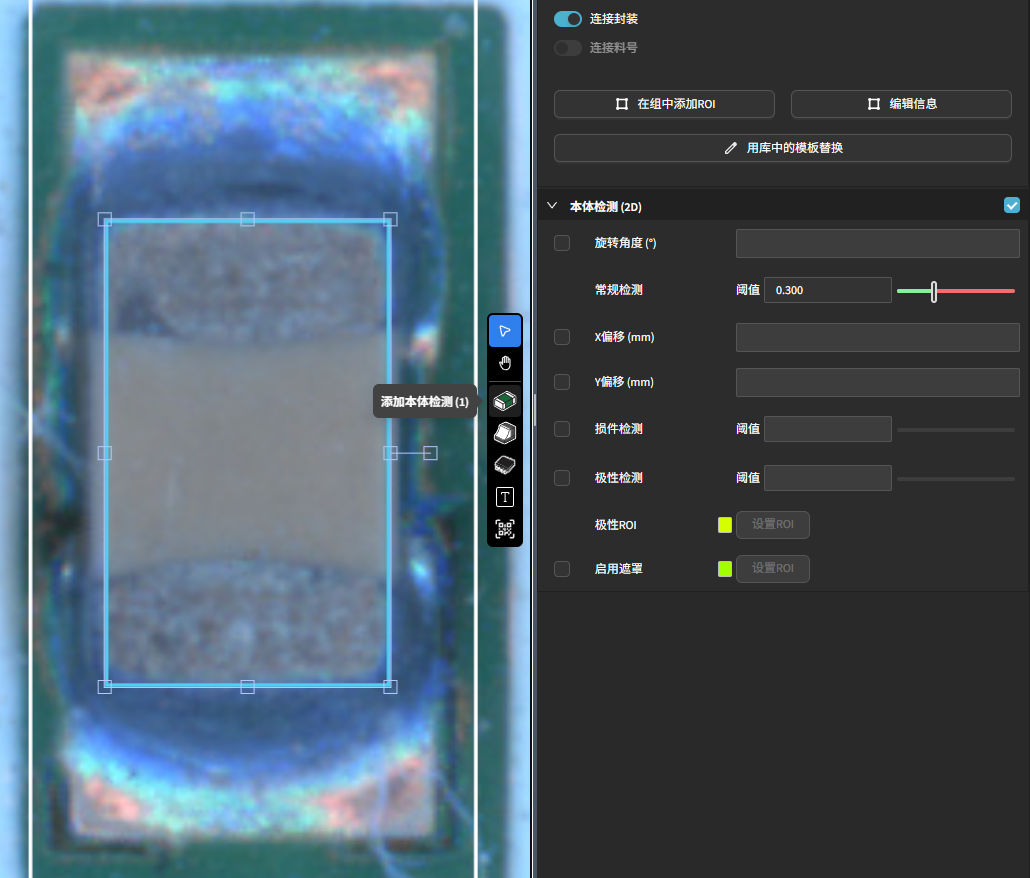Click the 常规检测 threshold value field
The image size is (1030, 878).
point(827,290)
